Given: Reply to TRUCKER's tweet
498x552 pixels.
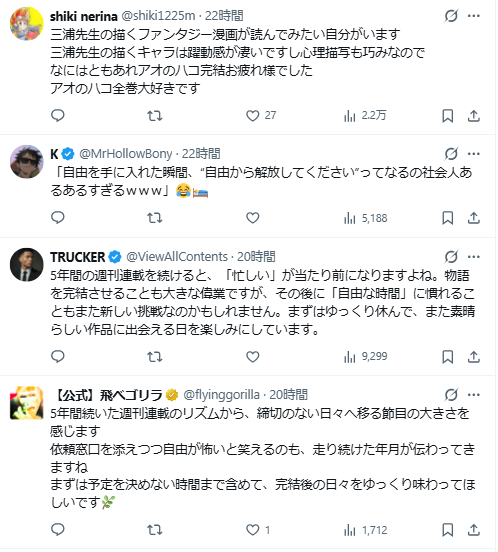Looking at the screenshot, I should click(58, 357).
